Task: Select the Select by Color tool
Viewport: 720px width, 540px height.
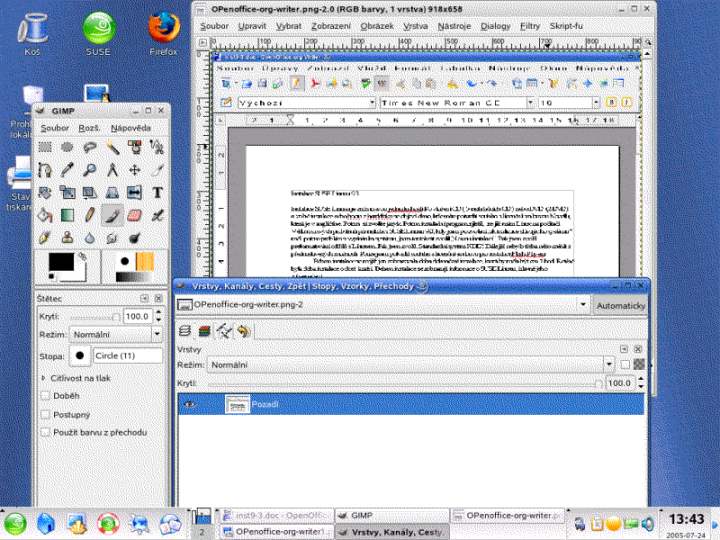Action: coord(135,147)
